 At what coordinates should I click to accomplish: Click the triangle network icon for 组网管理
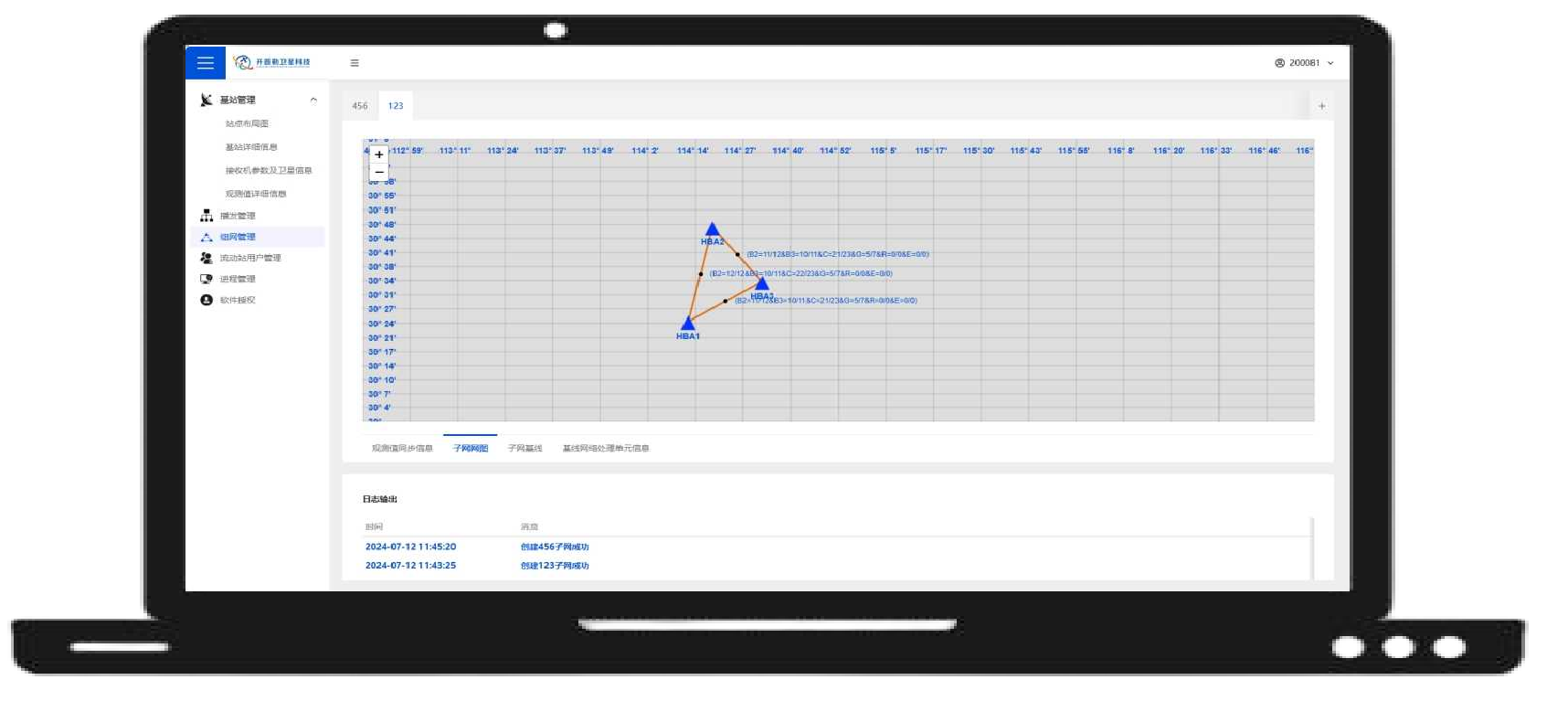pyautogui.click(x=207, y=237)
